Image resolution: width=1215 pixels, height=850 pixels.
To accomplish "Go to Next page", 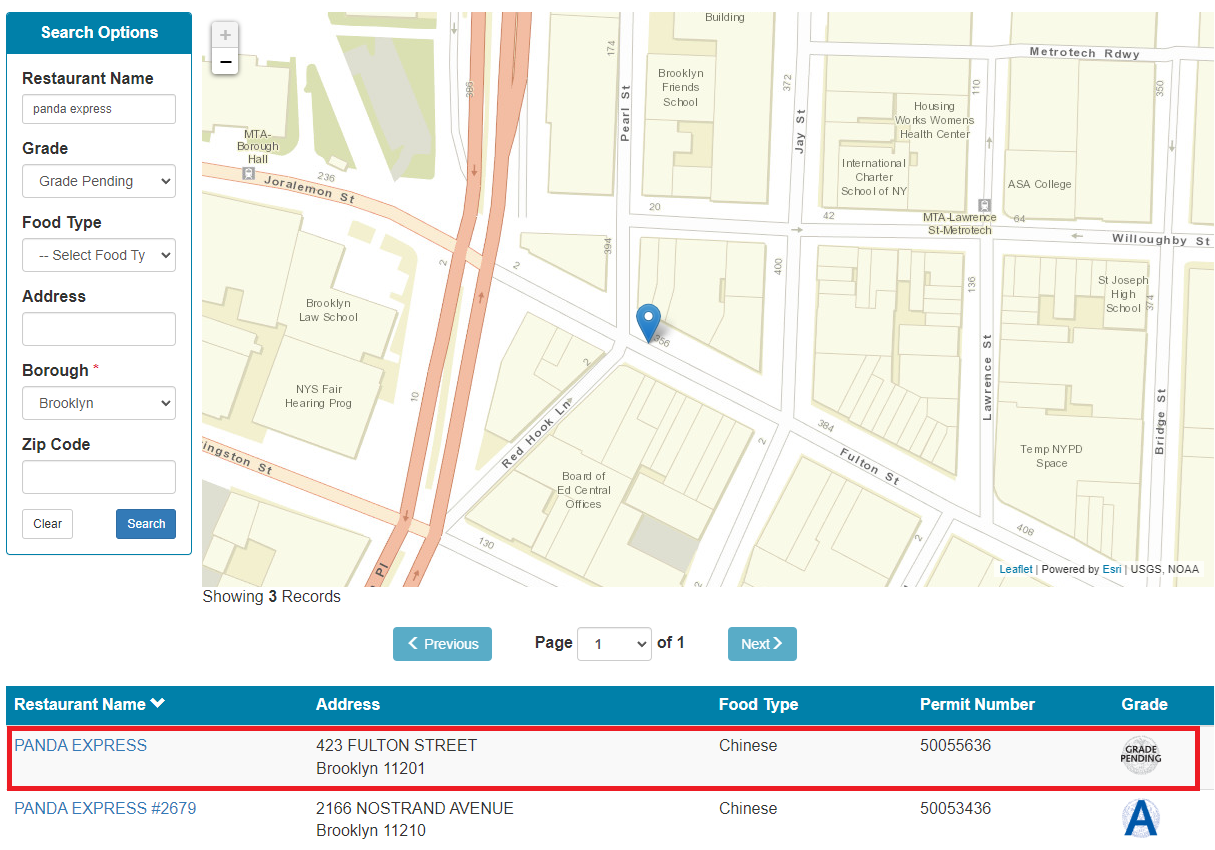I will pyautogui.click(x=762, y=644).
